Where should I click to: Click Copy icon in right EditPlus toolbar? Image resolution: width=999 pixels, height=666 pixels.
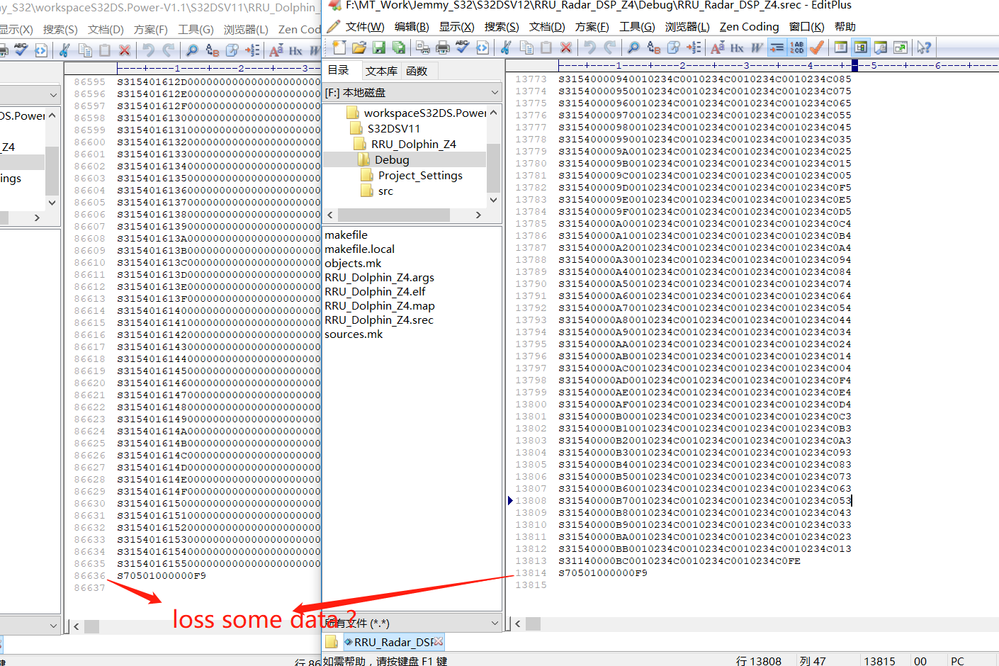526,48
